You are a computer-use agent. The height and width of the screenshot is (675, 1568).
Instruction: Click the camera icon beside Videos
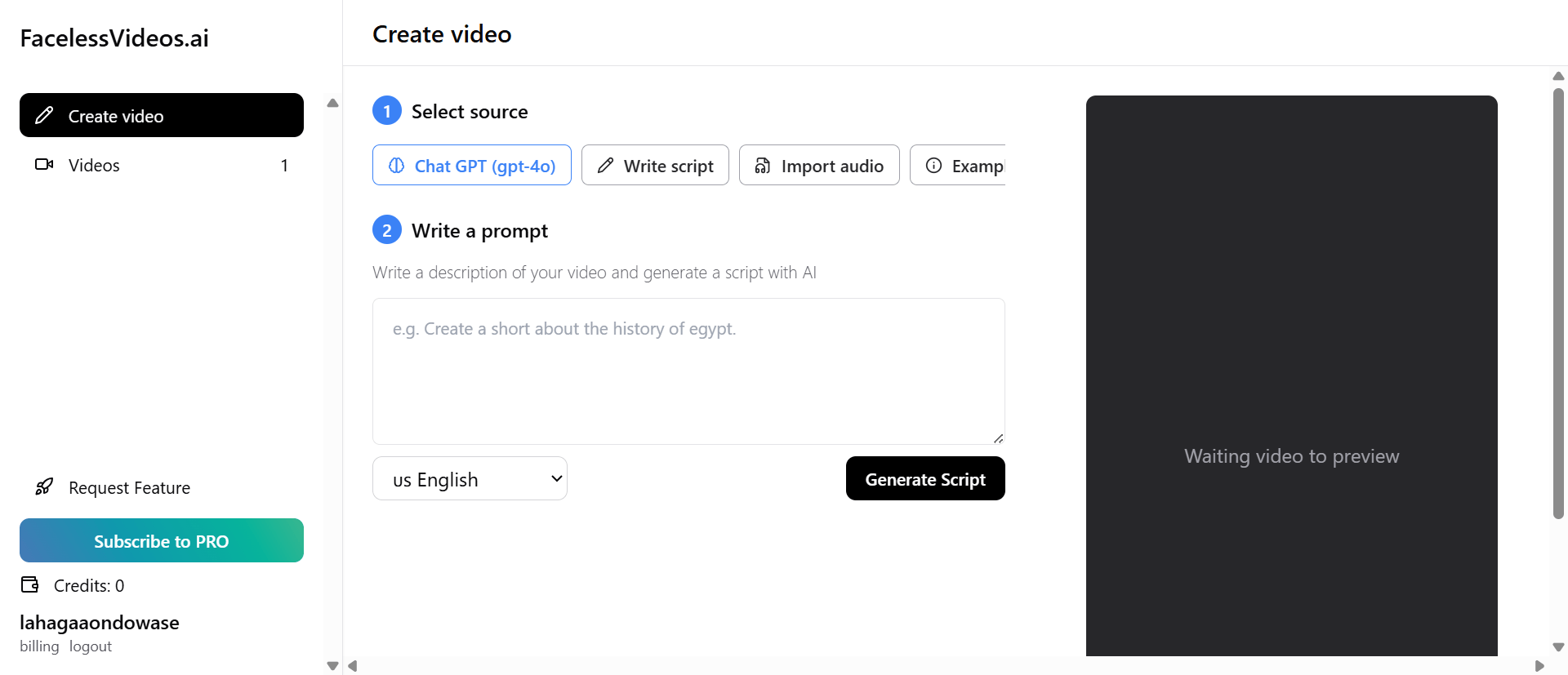(44, 165)
